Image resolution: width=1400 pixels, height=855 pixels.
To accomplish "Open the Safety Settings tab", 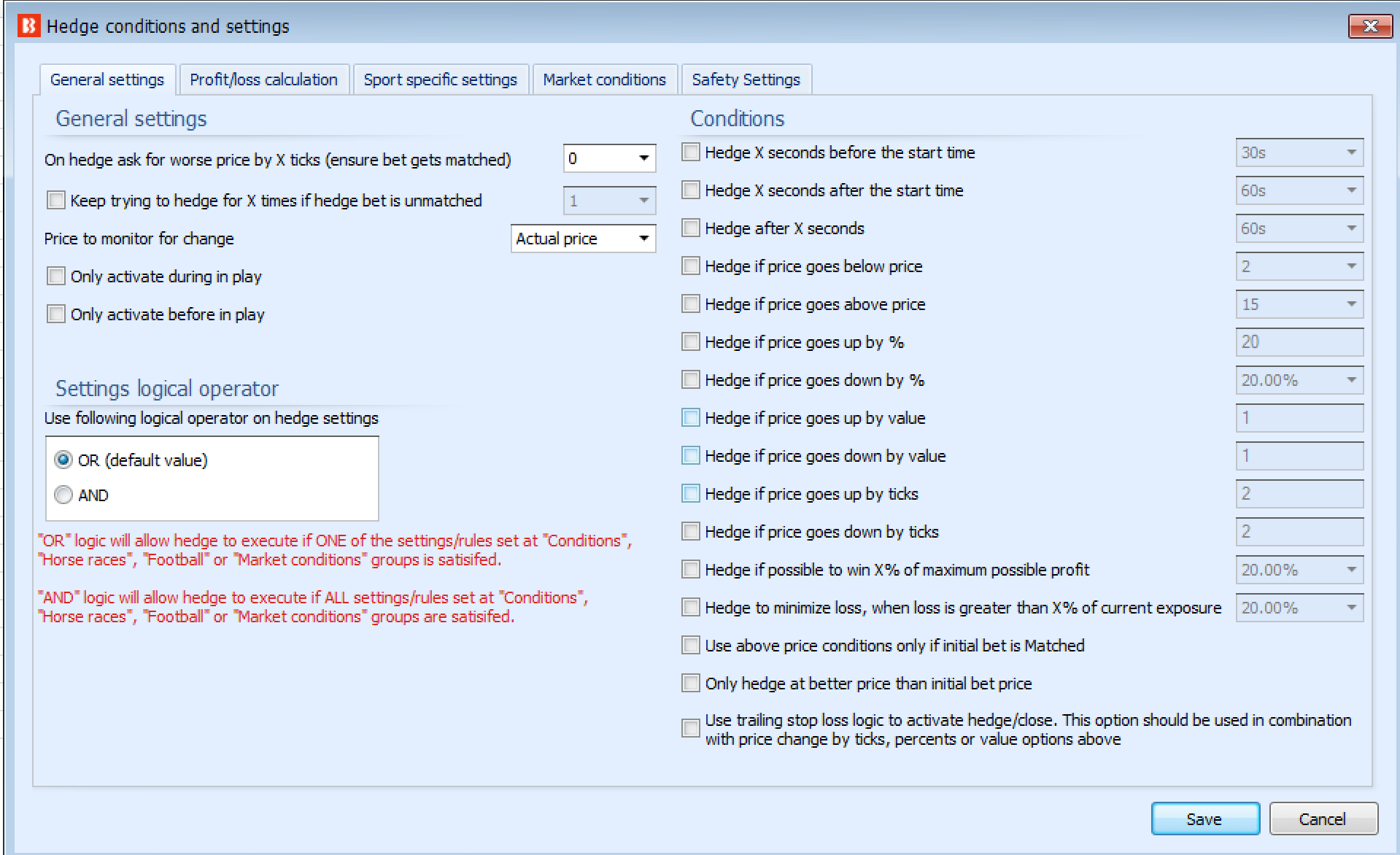I will 746,79.
